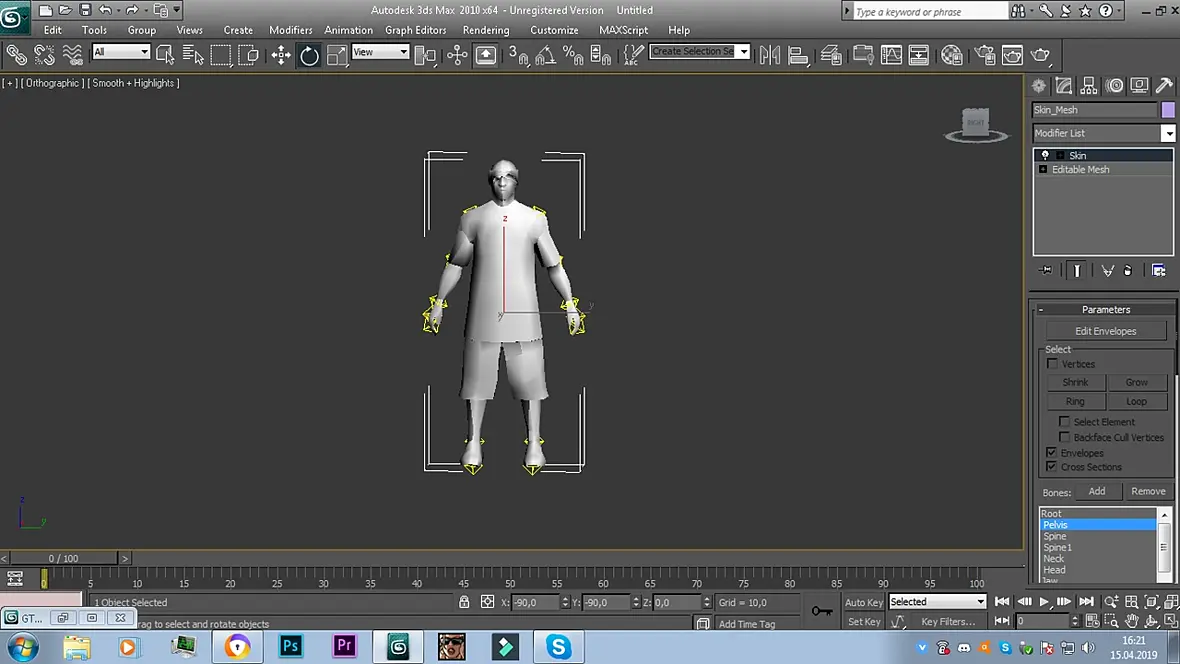Open the Utilities hammer panel
Viewport: 1180px width, 664px height.
(x=1163, y=86)
